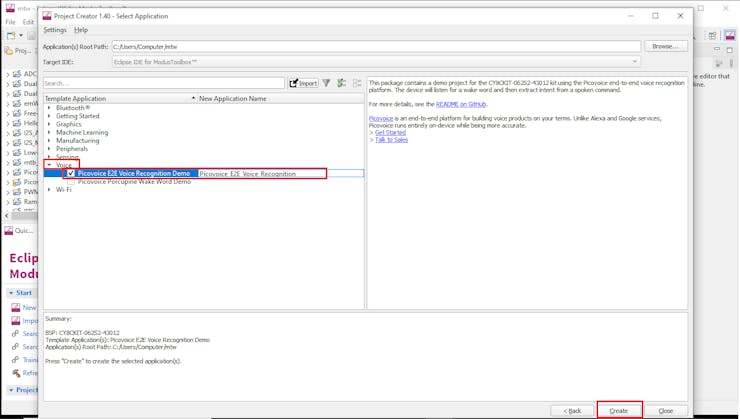Click the New Application icon in Quick Panel

[16, 308]
